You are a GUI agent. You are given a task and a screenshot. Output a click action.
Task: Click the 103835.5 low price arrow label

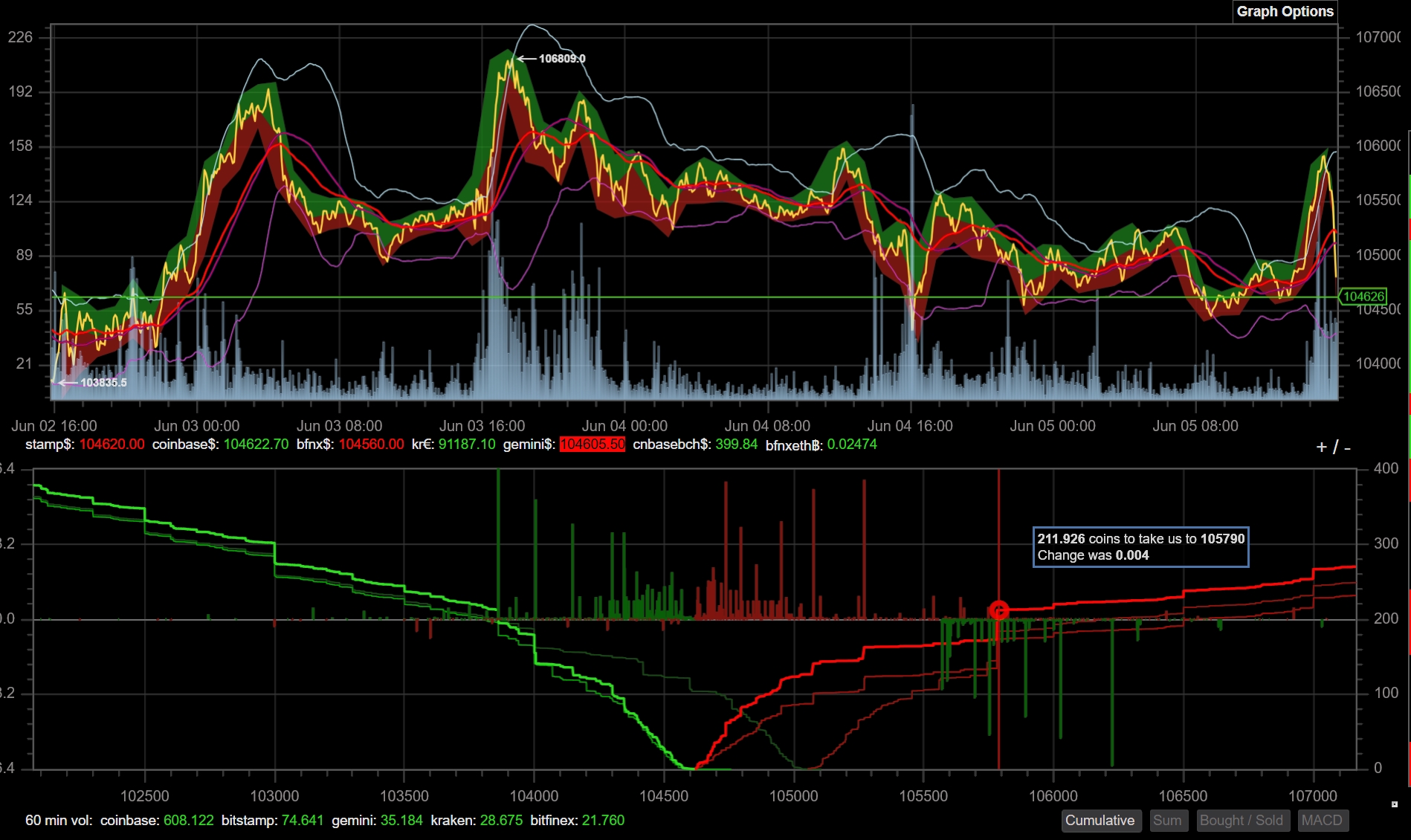(103, 383)
